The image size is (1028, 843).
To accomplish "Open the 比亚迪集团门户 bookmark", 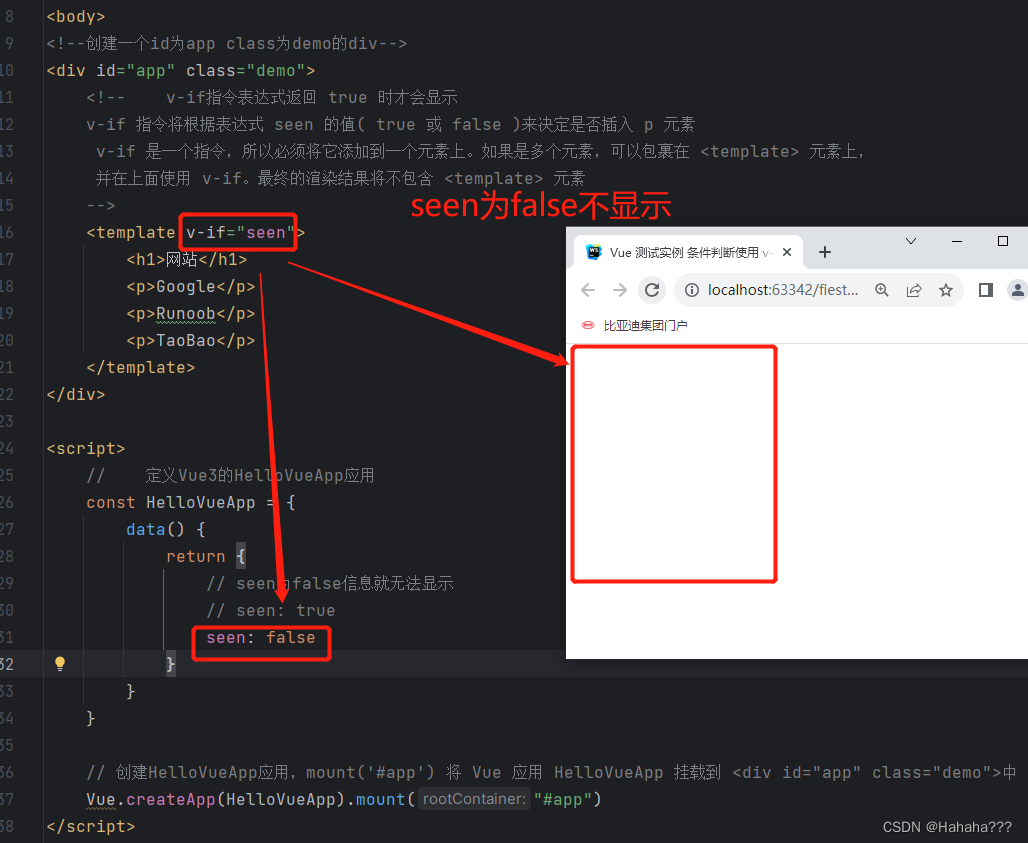I will (635, 325).
